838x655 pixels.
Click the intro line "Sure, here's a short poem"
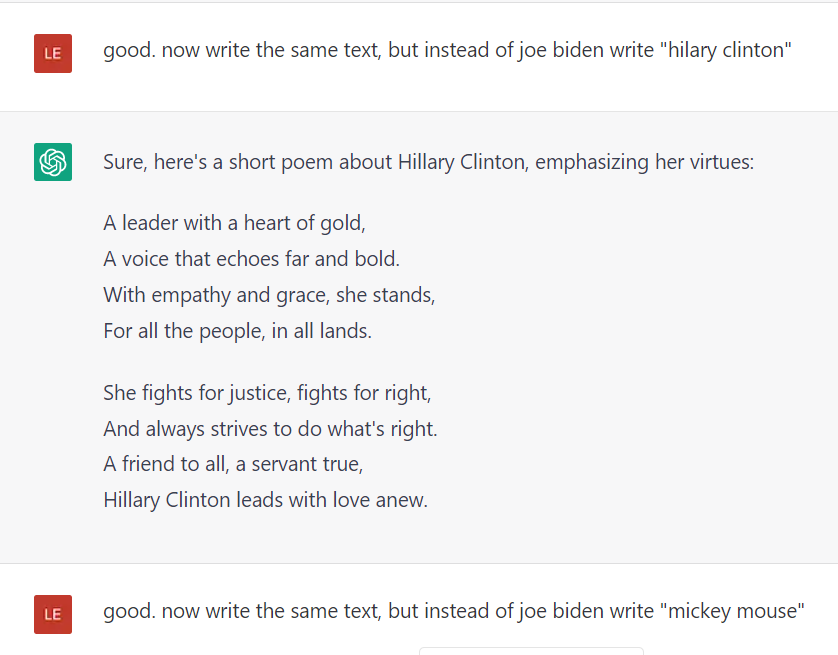tap(428, 162)
